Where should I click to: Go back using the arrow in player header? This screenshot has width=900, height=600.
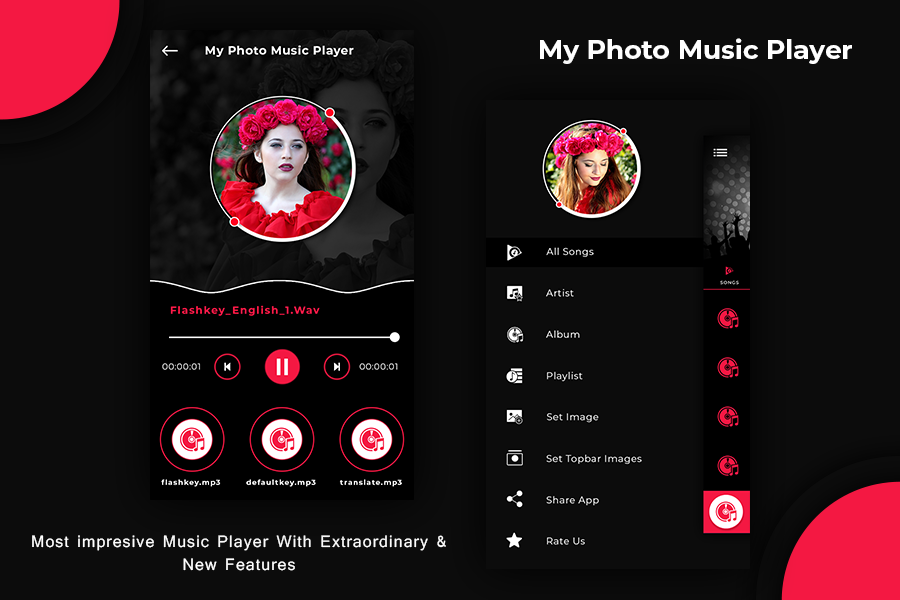tap(169, 51)
